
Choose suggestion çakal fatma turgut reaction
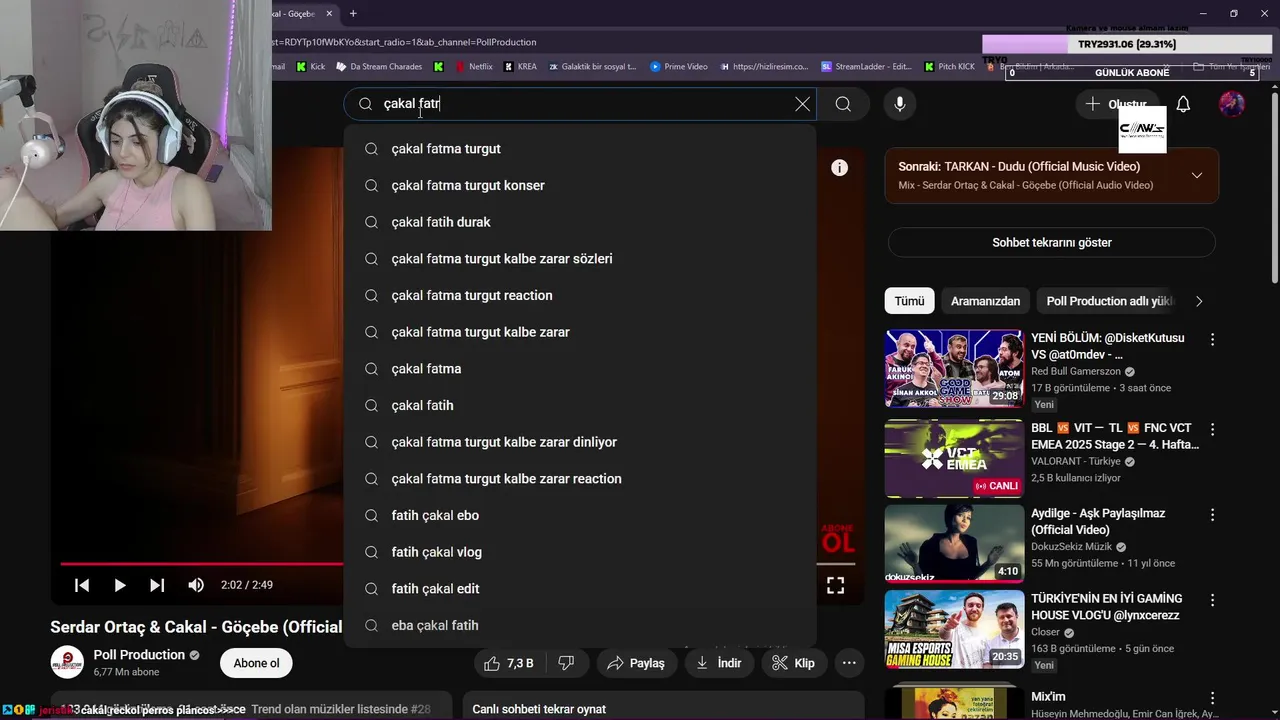(x=580, y=295)
